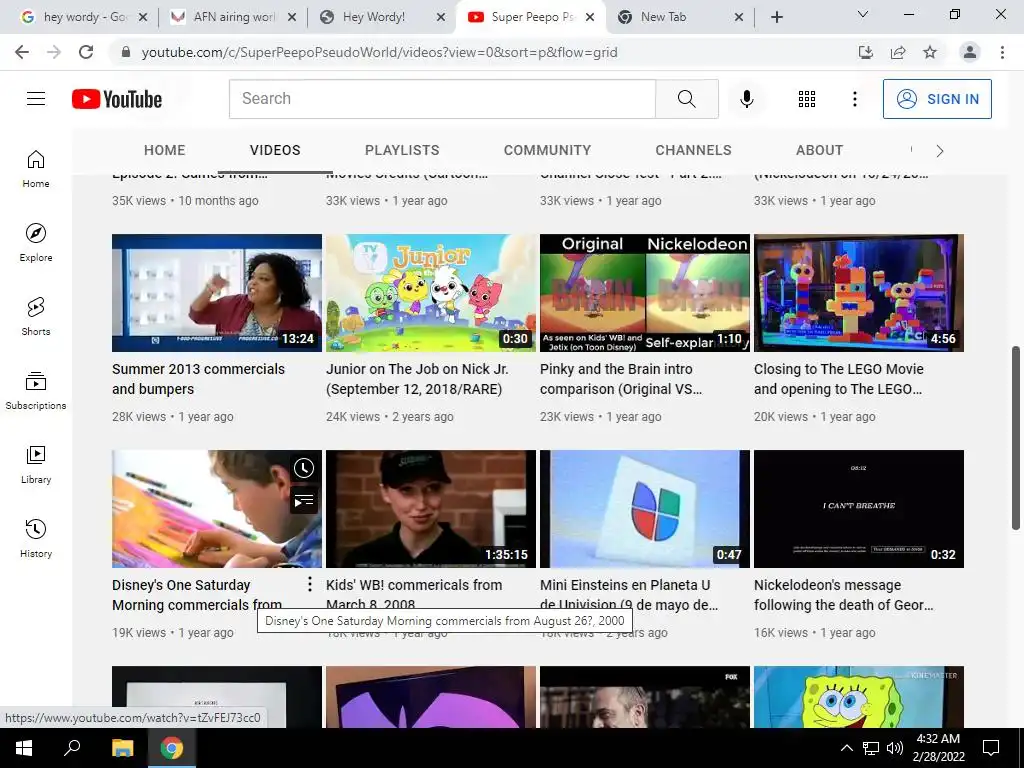Click the SpongeBob thumbnail
The height and width of the screenshot is (768, 1024).
(859, 696)
